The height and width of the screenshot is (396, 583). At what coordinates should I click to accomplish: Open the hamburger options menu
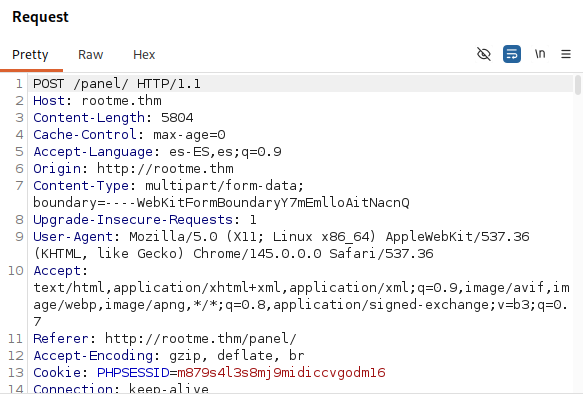point(566,54)
